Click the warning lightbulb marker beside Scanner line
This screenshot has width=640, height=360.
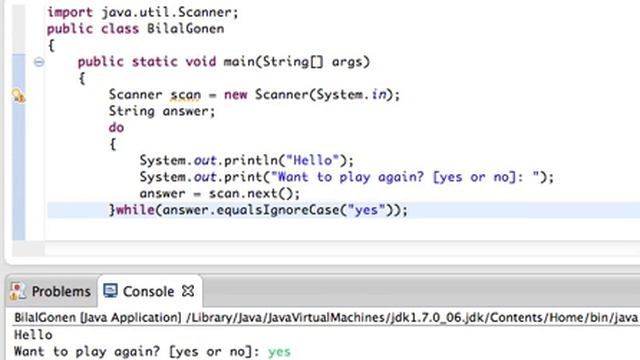pyautogui.click(x=18, y=96)
